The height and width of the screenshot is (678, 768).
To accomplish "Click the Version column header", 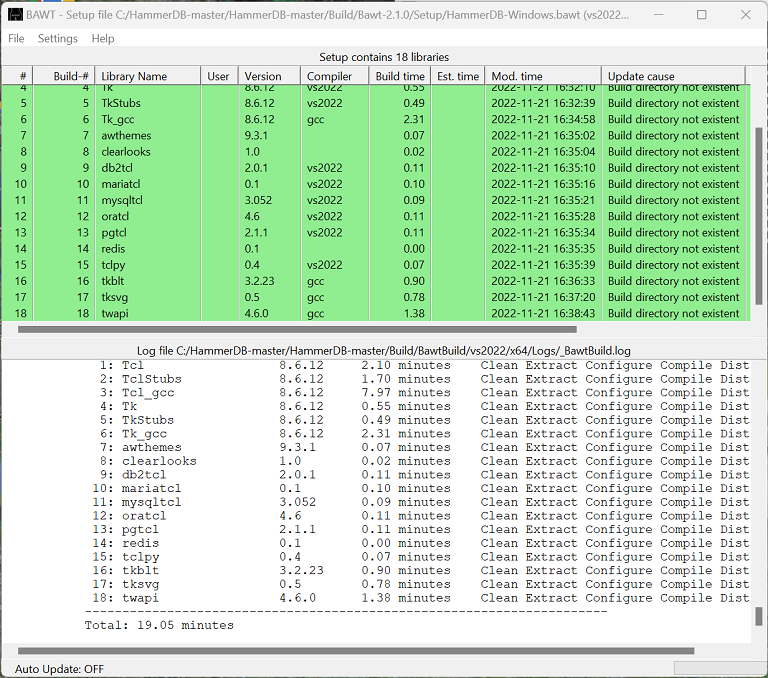I will (x=264, y=76).
